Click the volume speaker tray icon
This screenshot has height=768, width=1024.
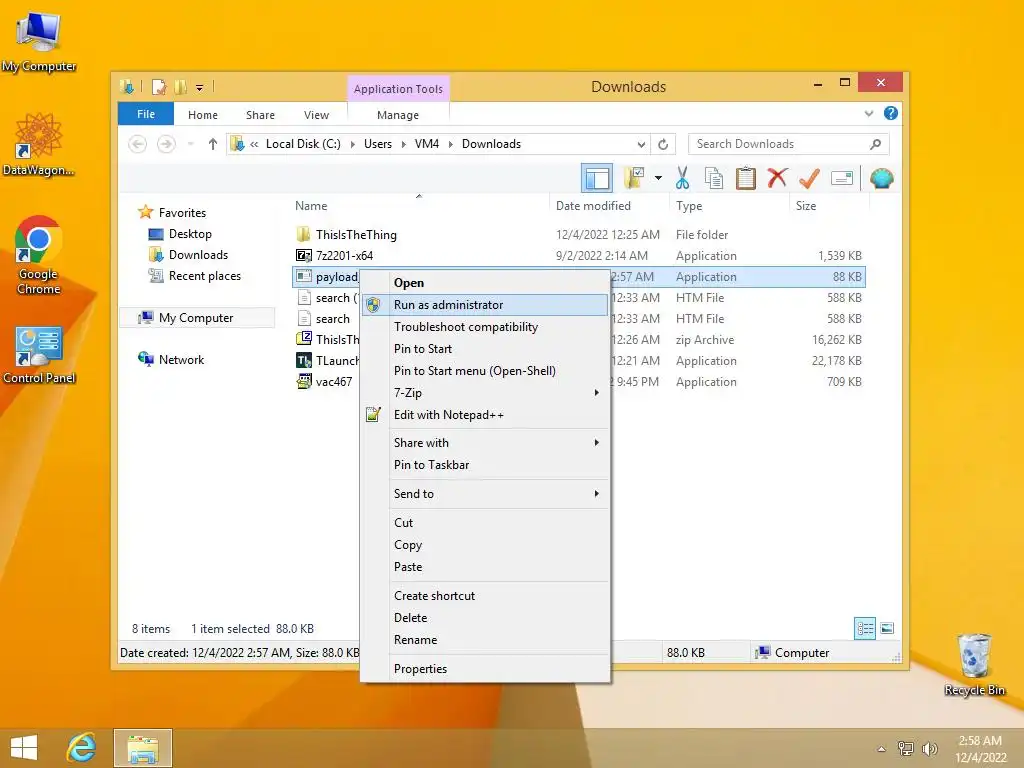coord(929,748)
